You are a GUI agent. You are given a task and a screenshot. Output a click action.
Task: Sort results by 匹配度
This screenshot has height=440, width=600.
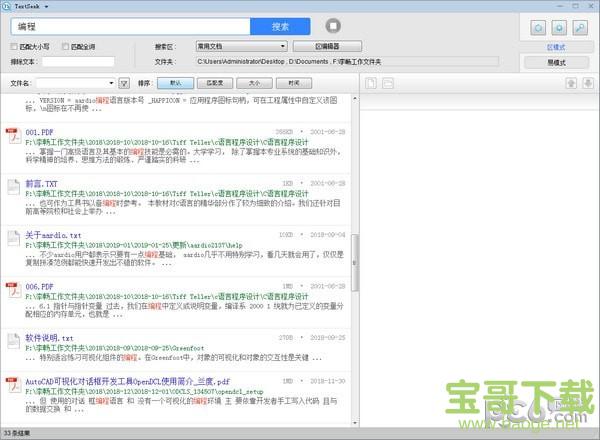pos(215,83)
